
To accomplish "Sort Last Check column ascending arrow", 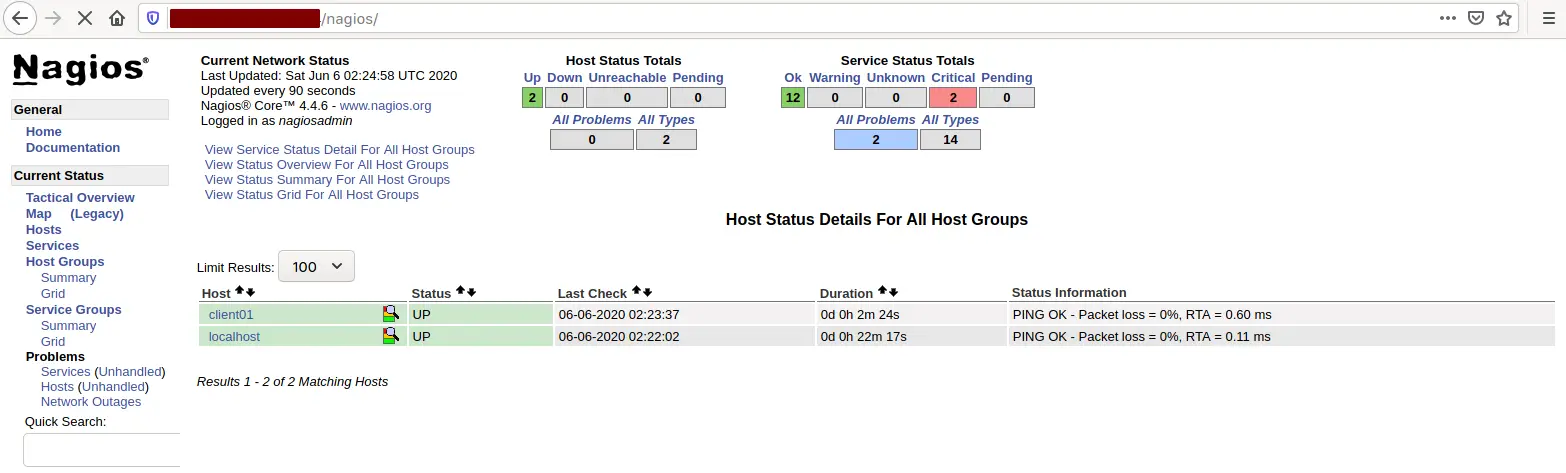I will [x=636, y=292].
